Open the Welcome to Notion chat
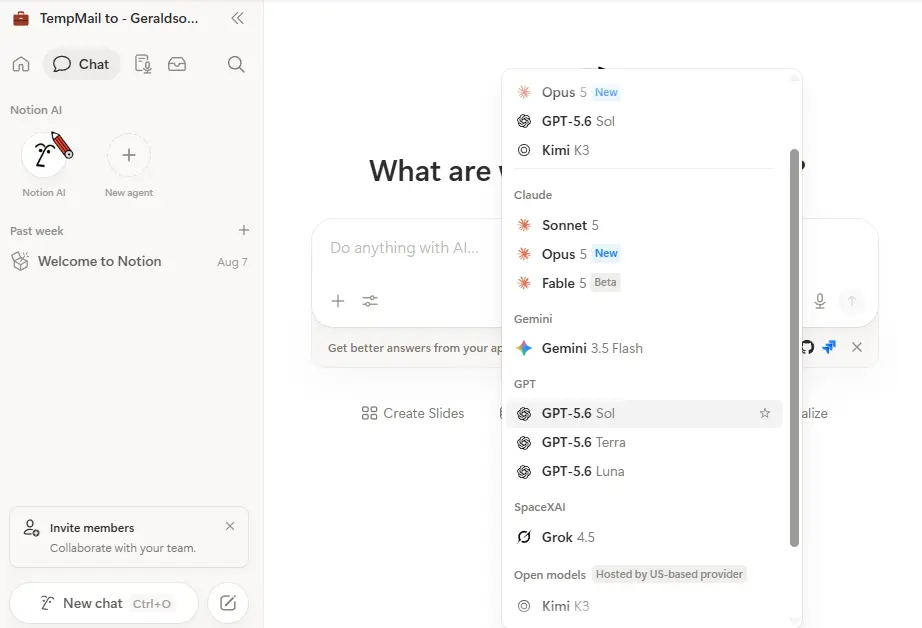Screen dimensions: 922x628 (129, 262)
